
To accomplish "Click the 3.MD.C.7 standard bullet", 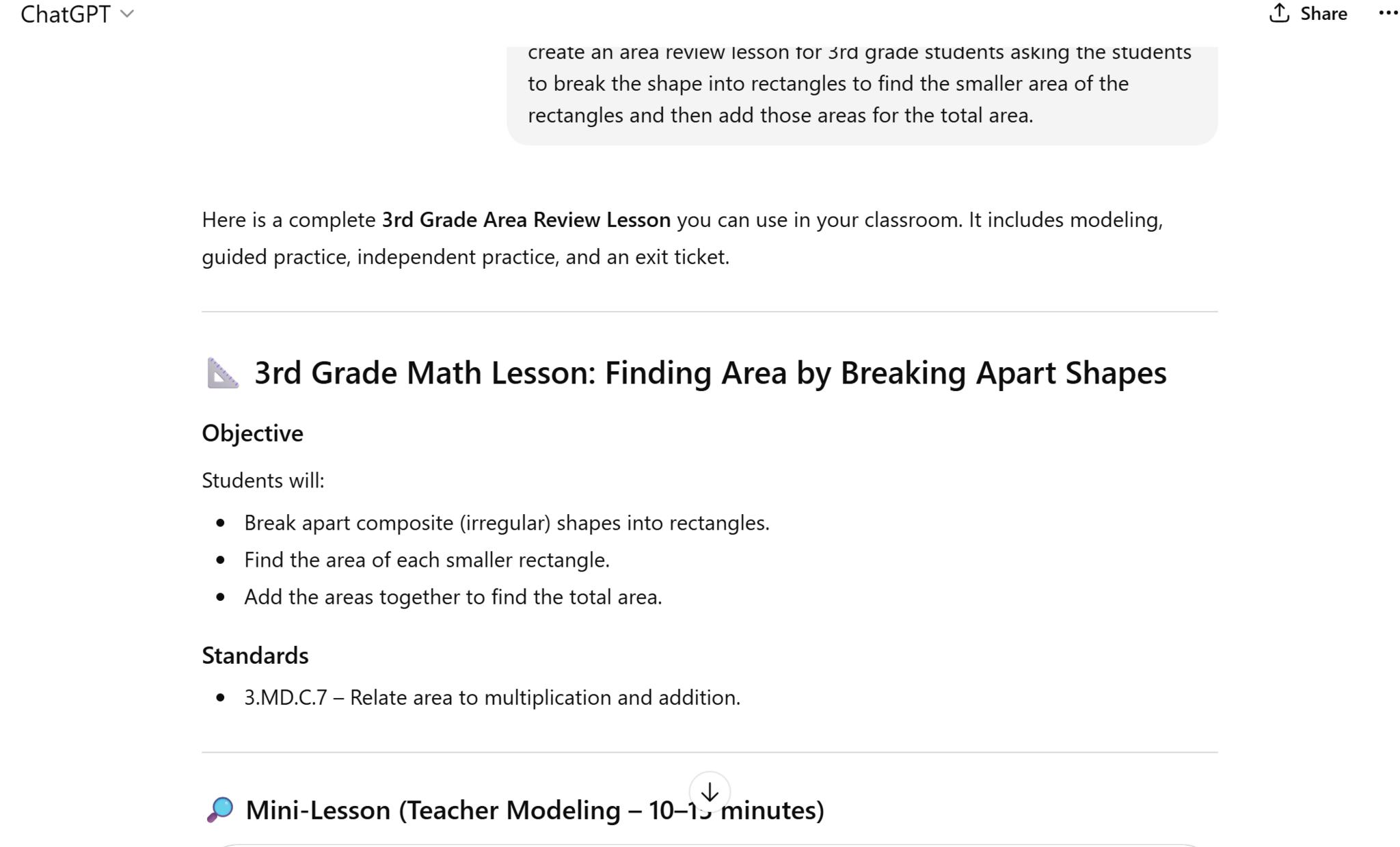I will click(492, 697).
